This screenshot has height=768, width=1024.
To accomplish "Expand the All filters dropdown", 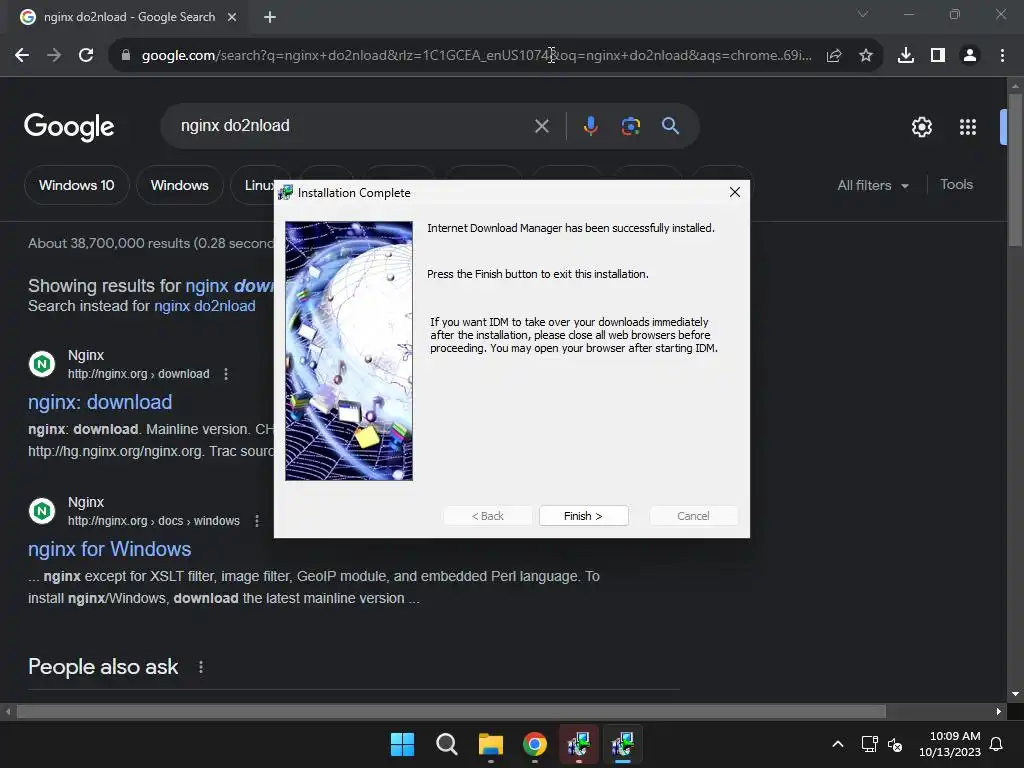I will (873, 185).
